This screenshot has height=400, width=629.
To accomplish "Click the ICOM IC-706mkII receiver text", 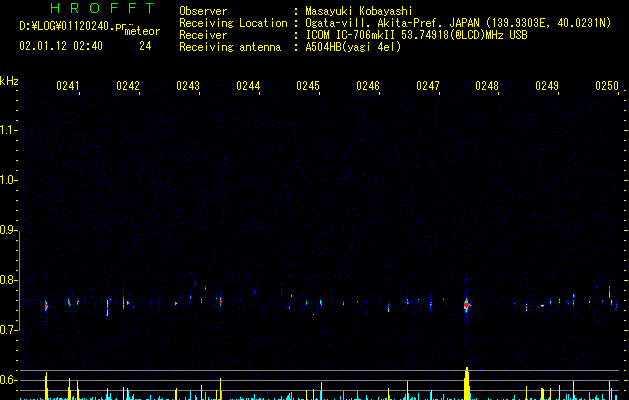I will click(416, 35).
